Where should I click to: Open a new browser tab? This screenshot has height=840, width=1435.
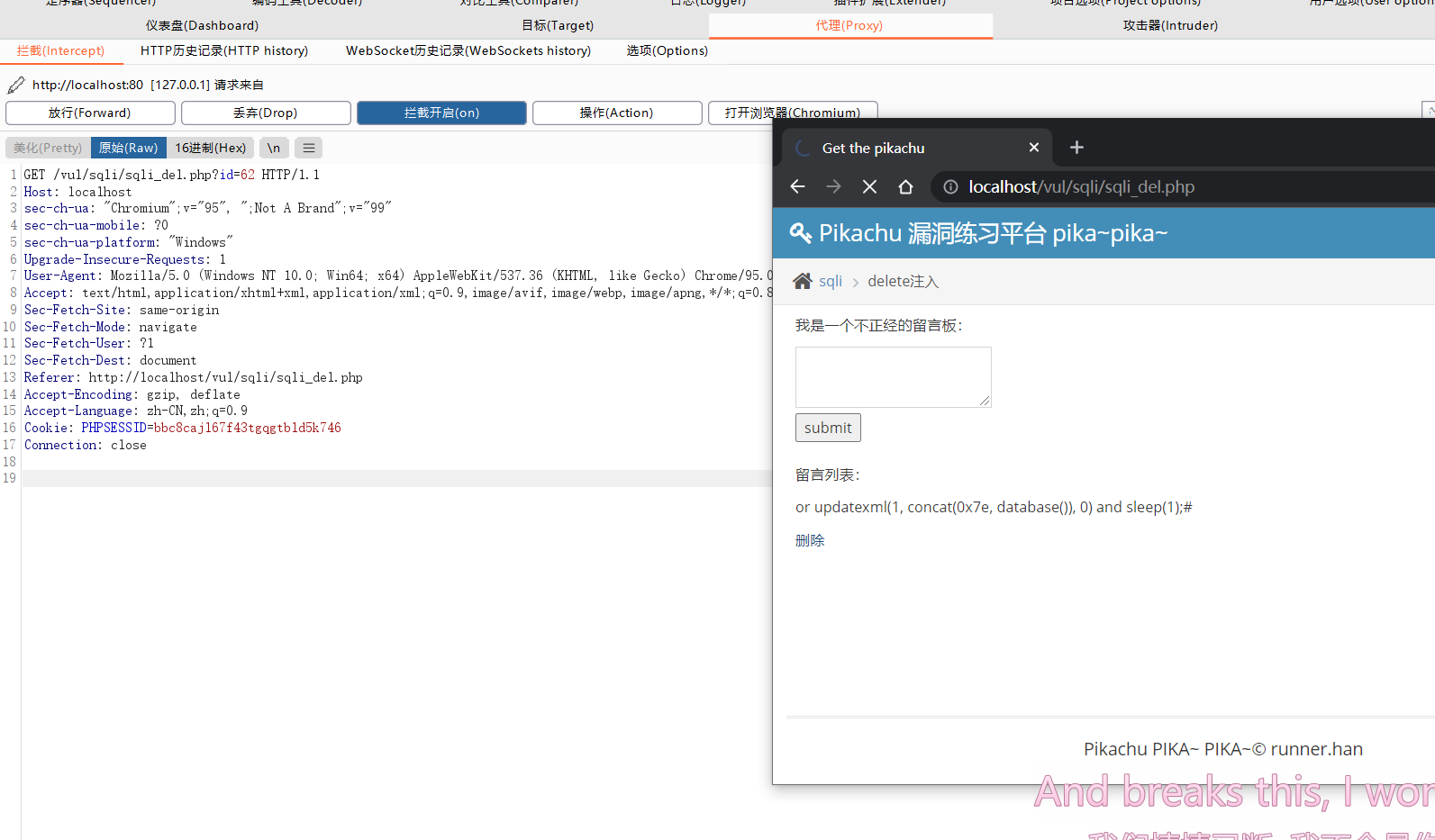point(1076,147)
